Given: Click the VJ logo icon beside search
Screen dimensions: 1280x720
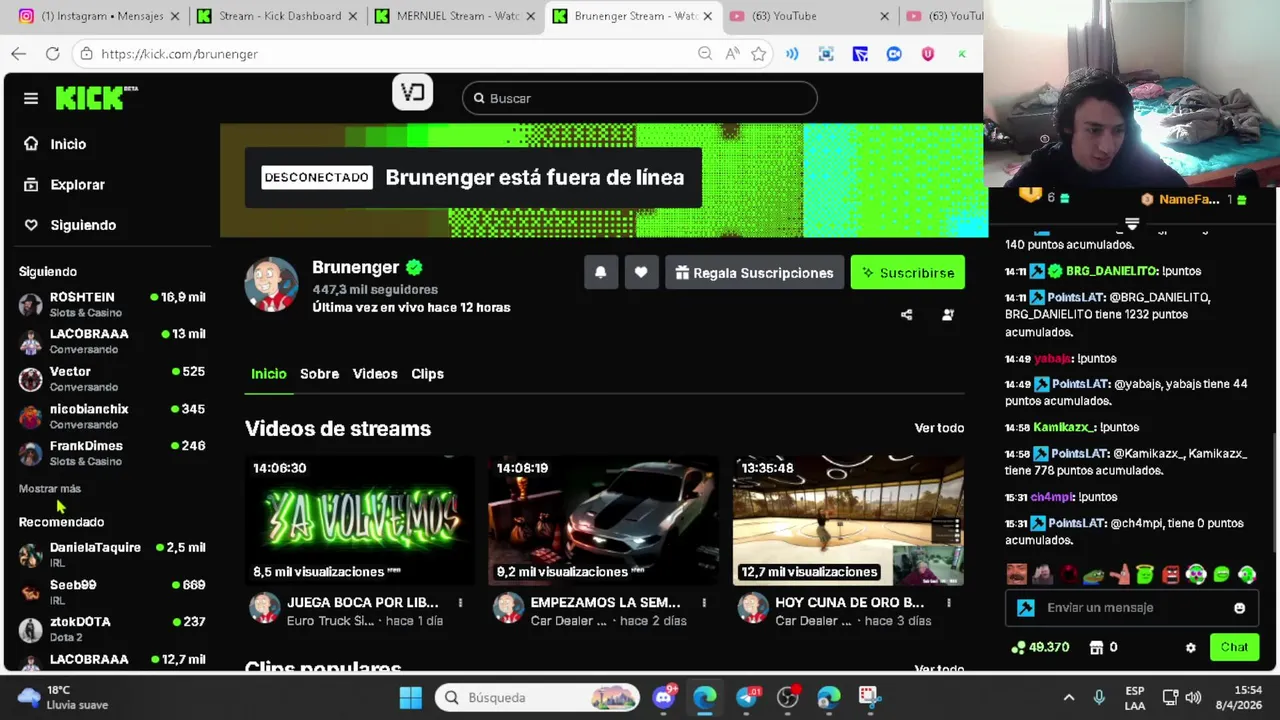Looking at the screenshot, I should (412, 93).
